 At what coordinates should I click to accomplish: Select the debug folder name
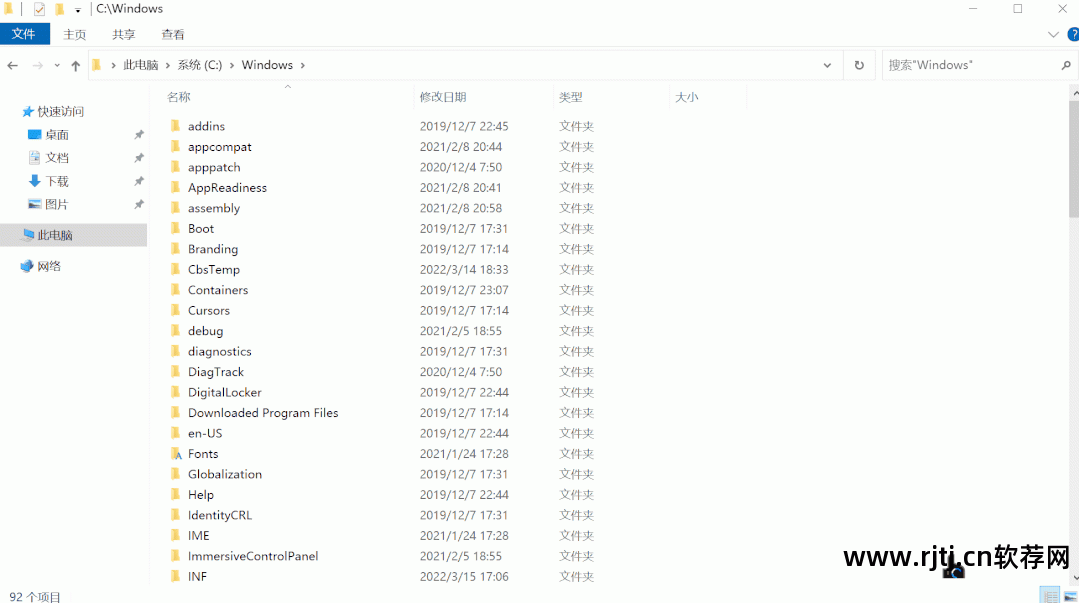pos(205,331)
